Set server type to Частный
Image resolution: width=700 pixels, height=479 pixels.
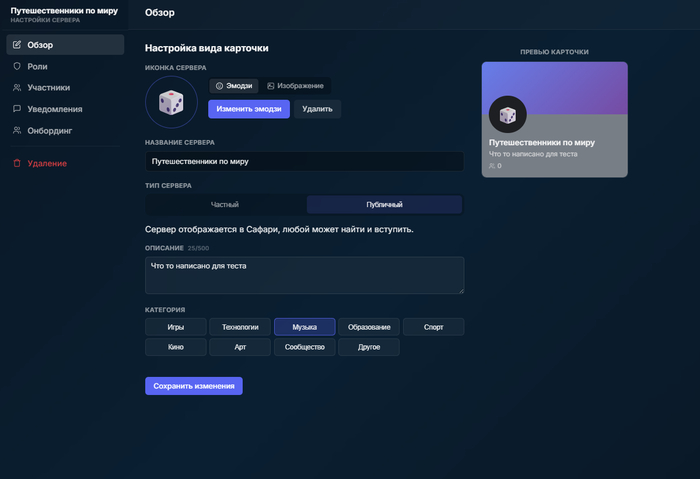[x=225, y=204]
